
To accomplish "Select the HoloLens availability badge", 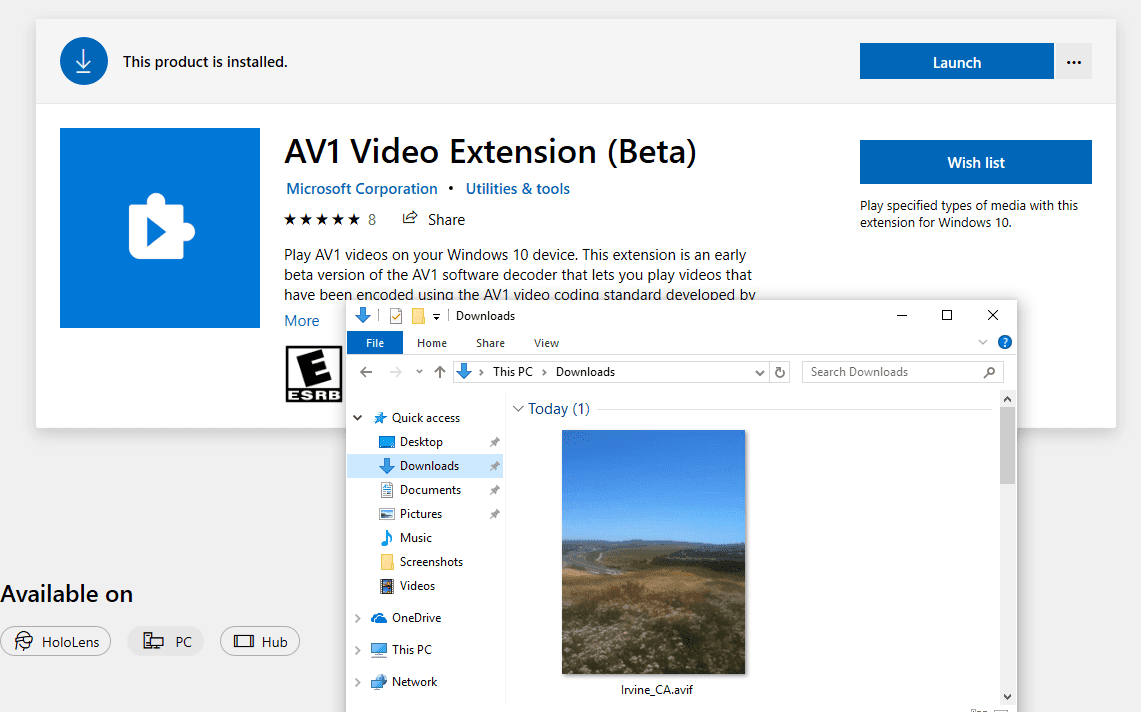I will 56,641.
